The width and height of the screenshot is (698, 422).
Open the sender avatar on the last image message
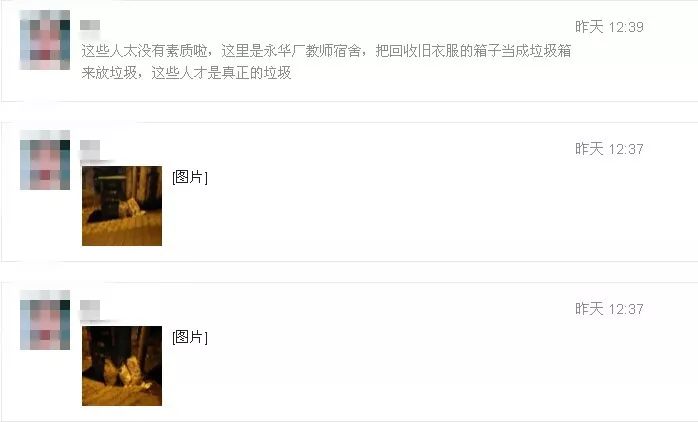[x=45, y=320]
